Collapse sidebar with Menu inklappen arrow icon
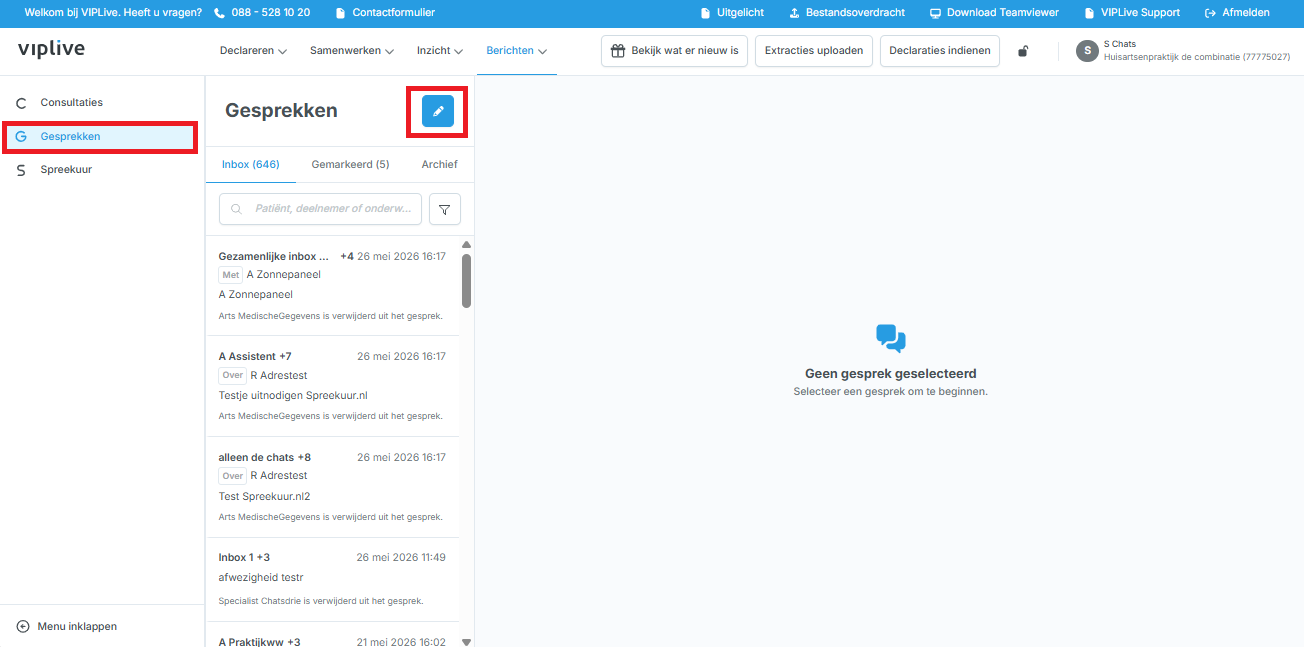Screen dimensions: 1304x647 tap(23, 626)
